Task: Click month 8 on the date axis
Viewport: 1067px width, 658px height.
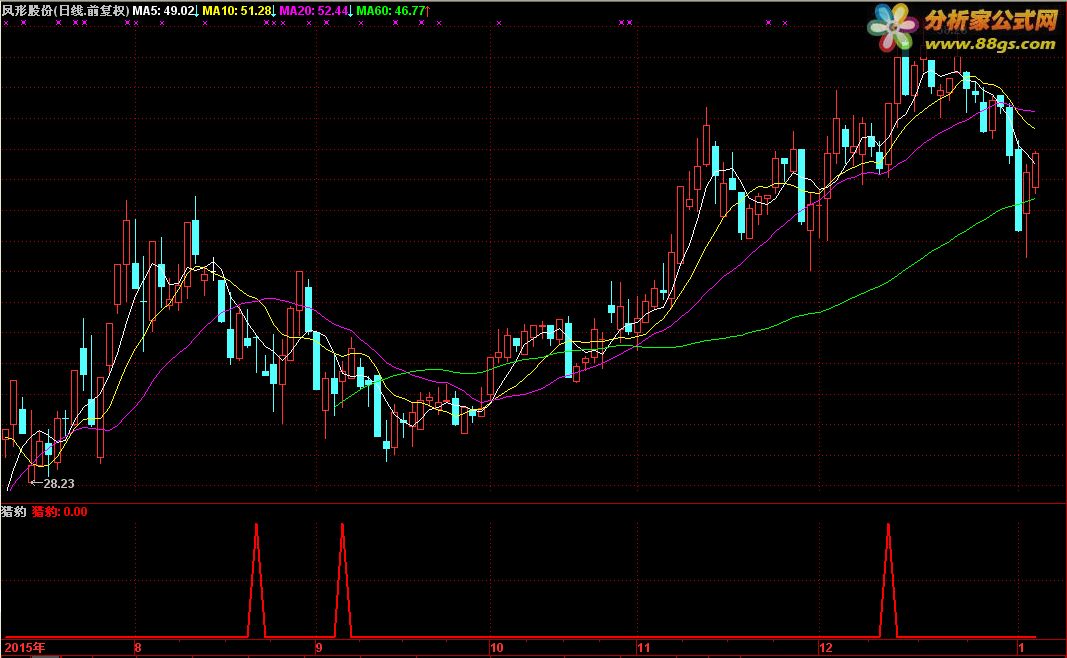Action: (138, 647)
